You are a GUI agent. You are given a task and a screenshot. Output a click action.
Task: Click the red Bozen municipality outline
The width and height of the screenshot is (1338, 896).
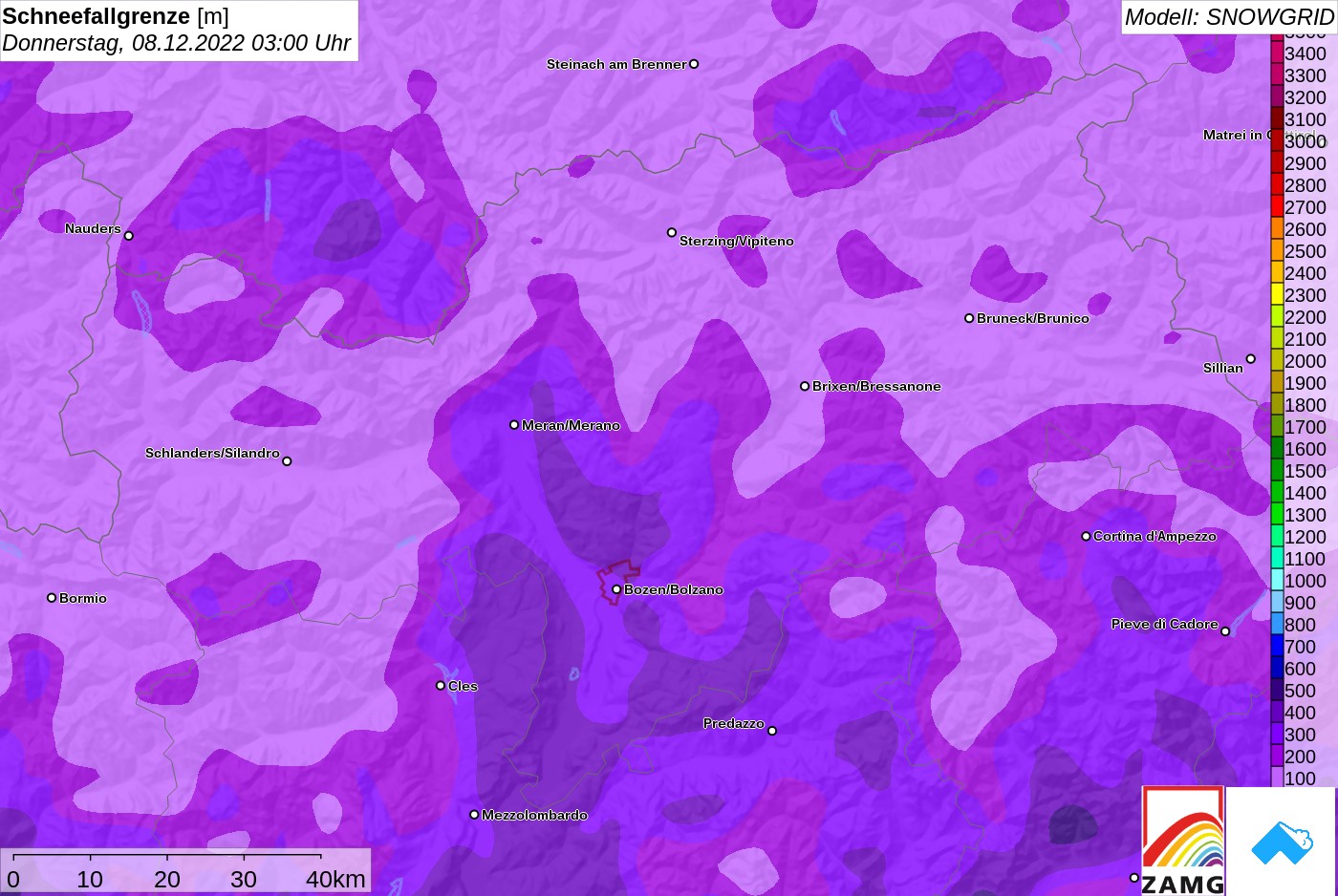tap(616, 581)
